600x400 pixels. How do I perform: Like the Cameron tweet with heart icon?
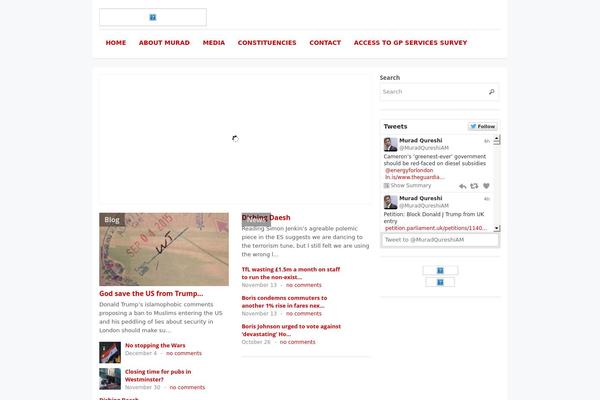coord(486,186)
